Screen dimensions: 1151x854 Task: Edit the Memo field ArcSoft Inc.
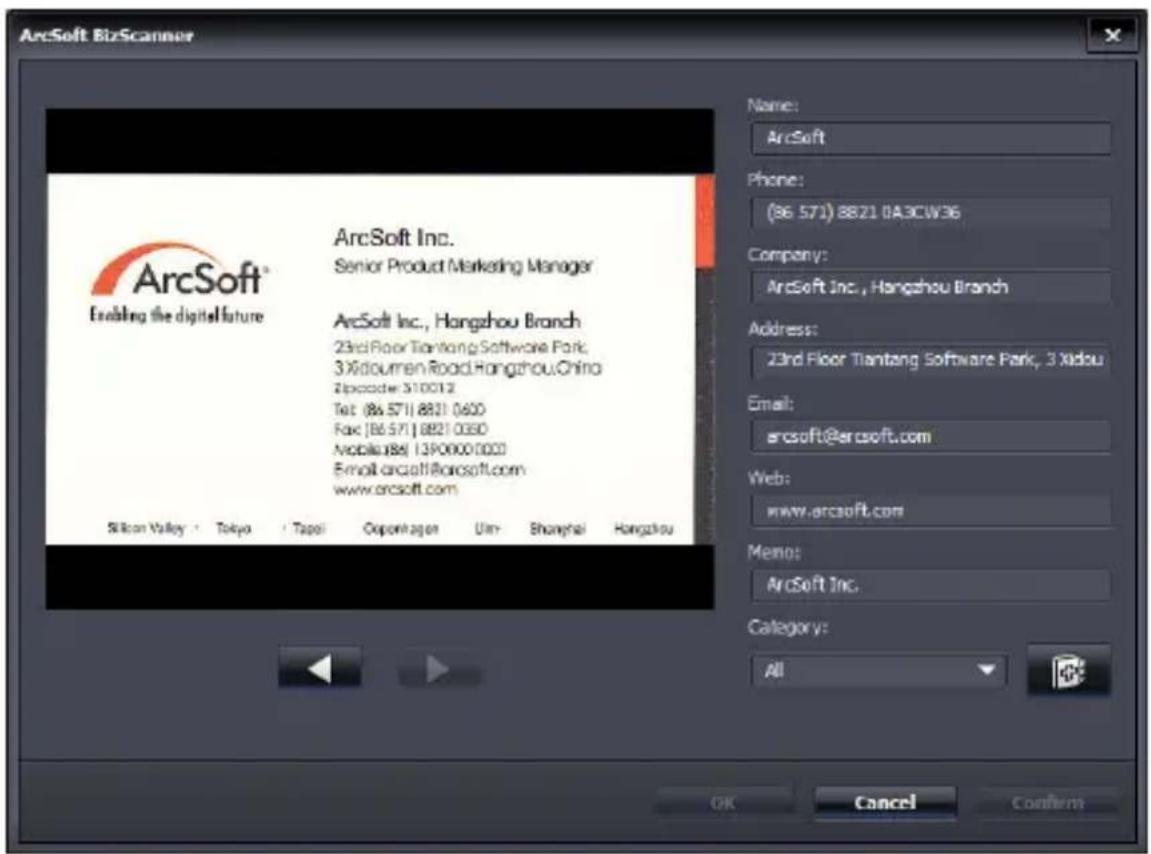tap(931, 585)
